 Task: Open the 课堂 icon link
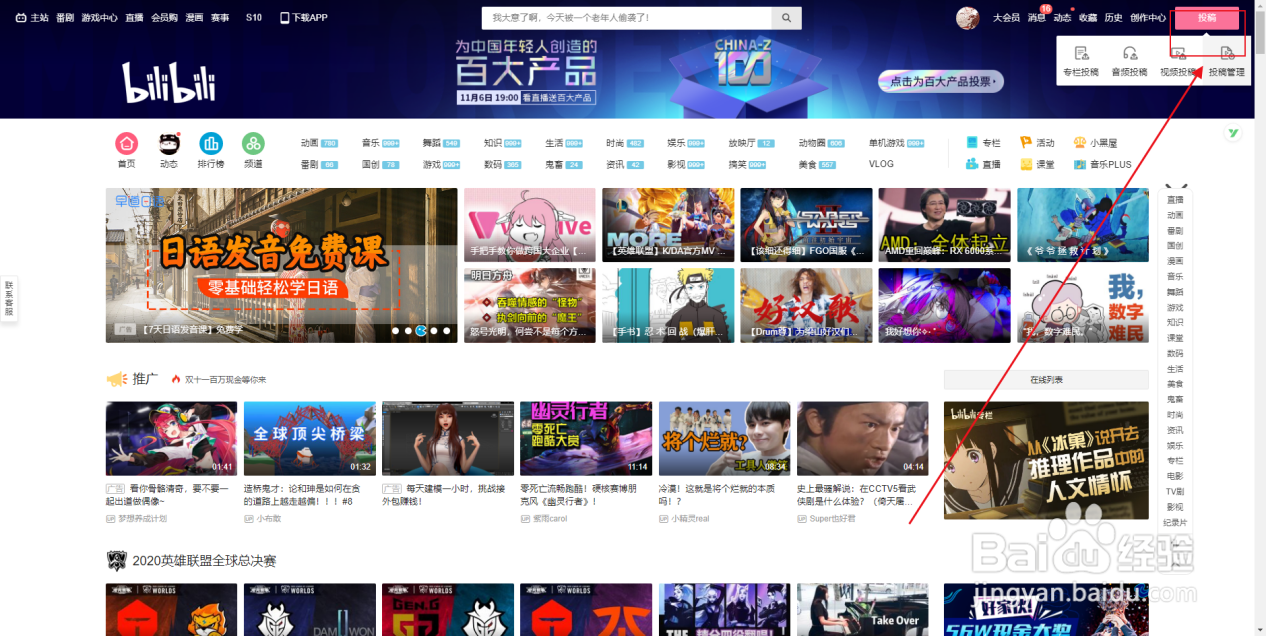tap(1037, 164)
